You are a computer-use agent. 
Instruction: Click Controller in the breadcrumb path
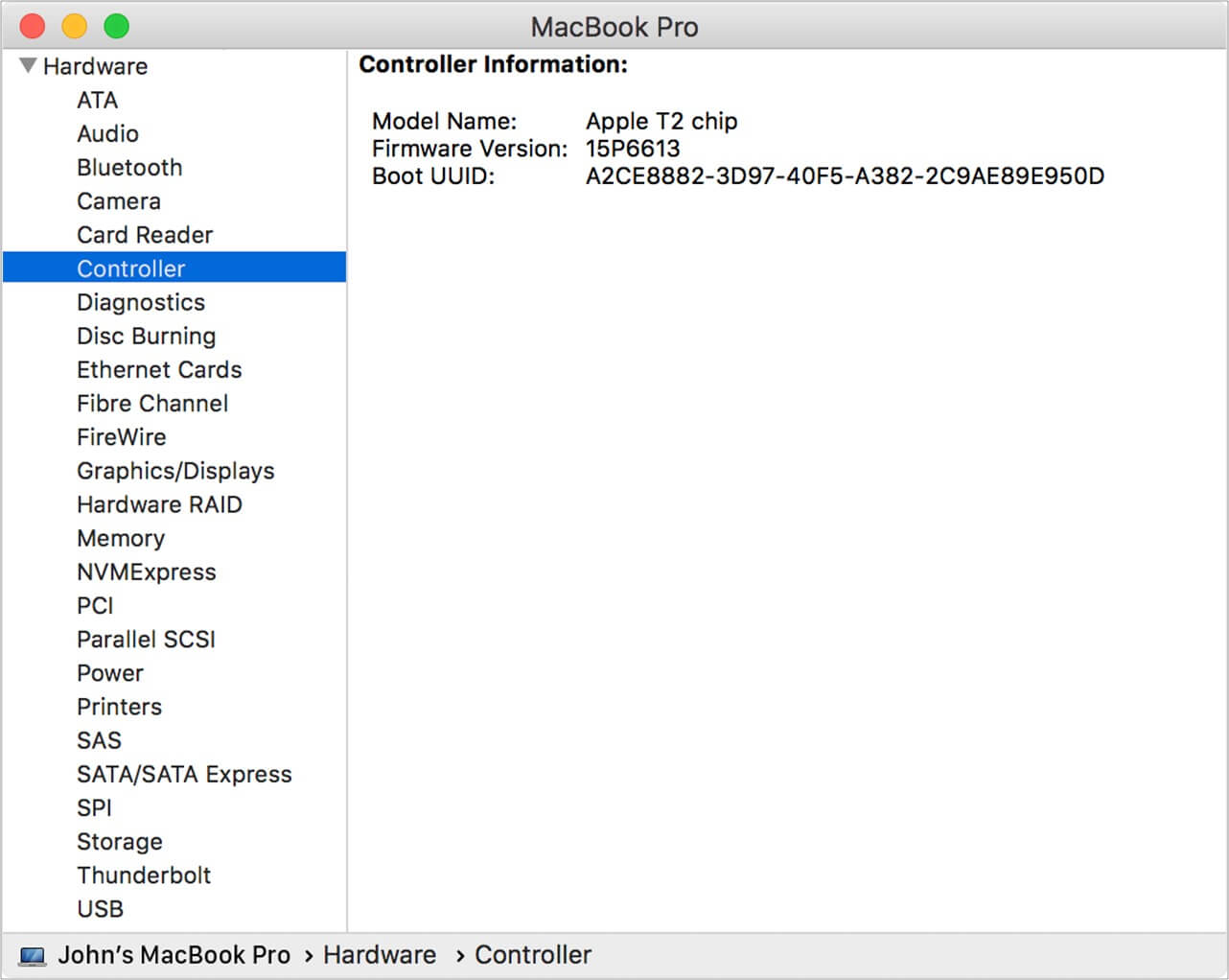click(534, 954)
